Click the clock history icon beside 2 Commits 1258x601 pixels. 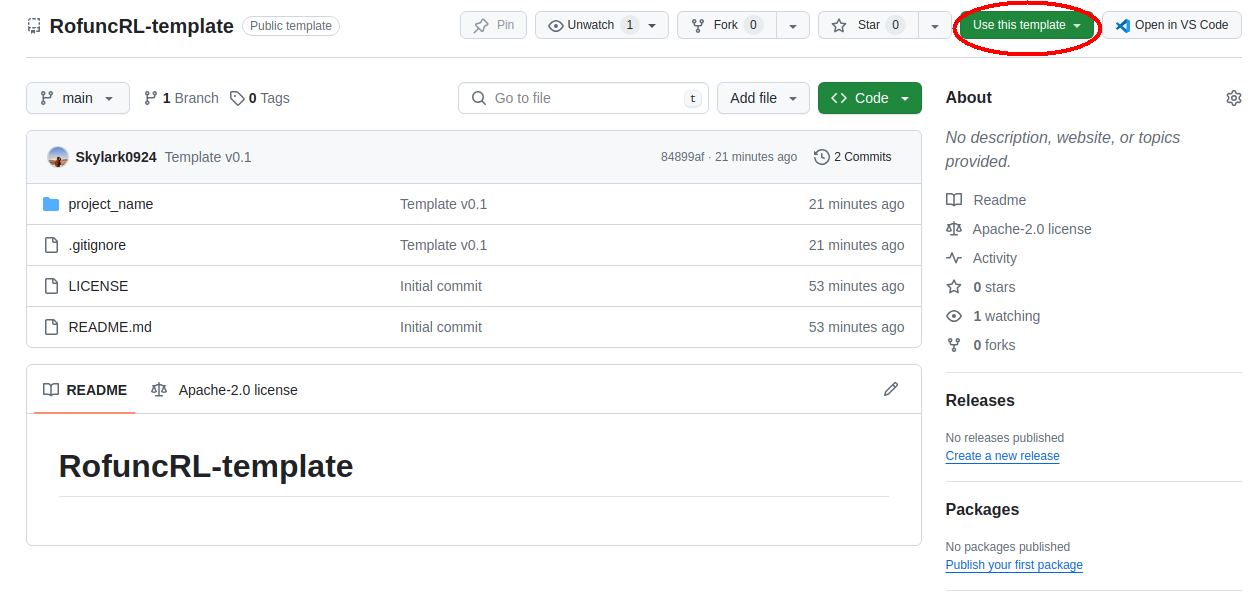coord(822,157)
